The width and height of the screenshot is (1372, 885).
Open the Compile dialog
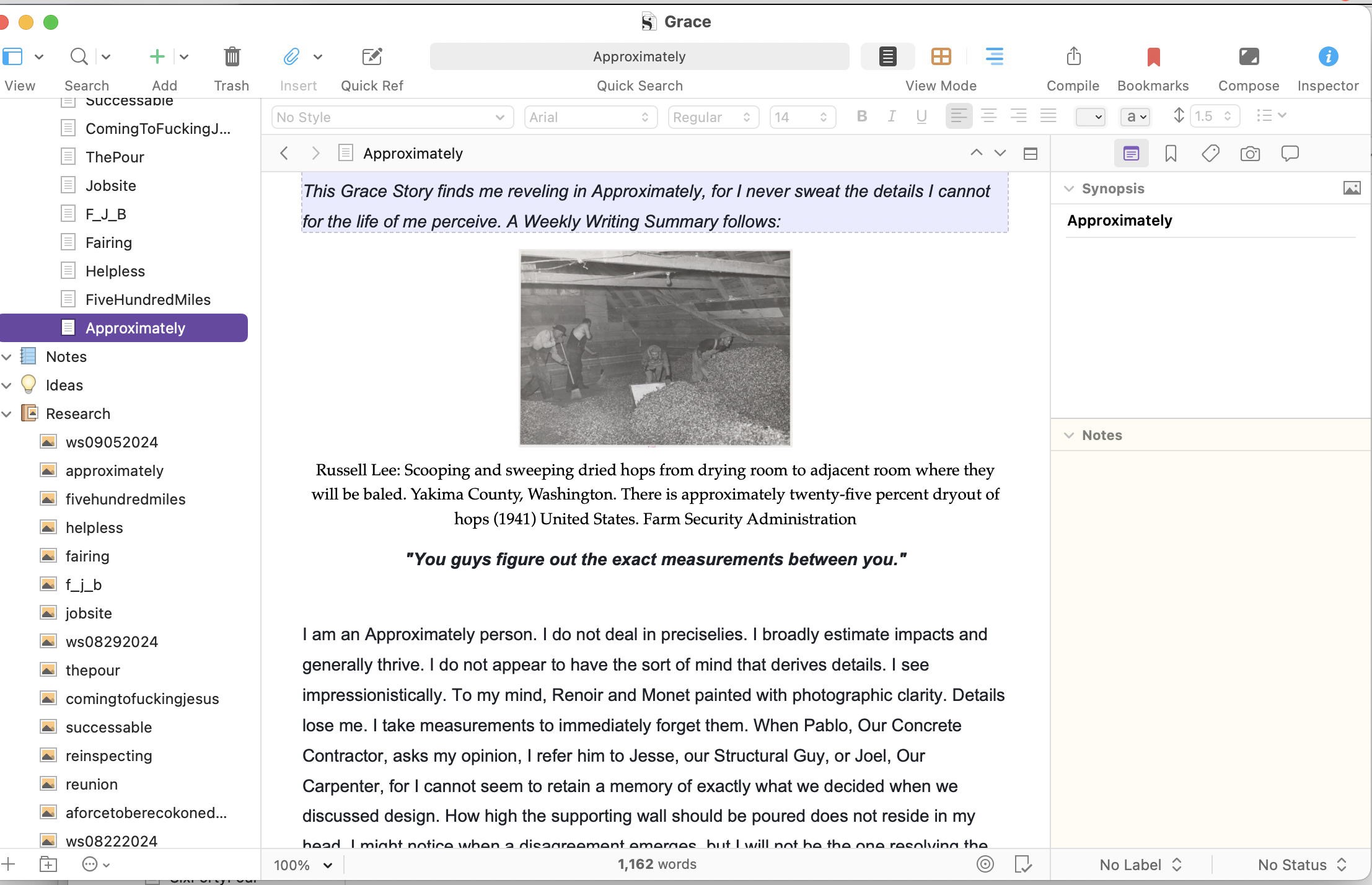pyautogui.click(x=1073, y=56)
